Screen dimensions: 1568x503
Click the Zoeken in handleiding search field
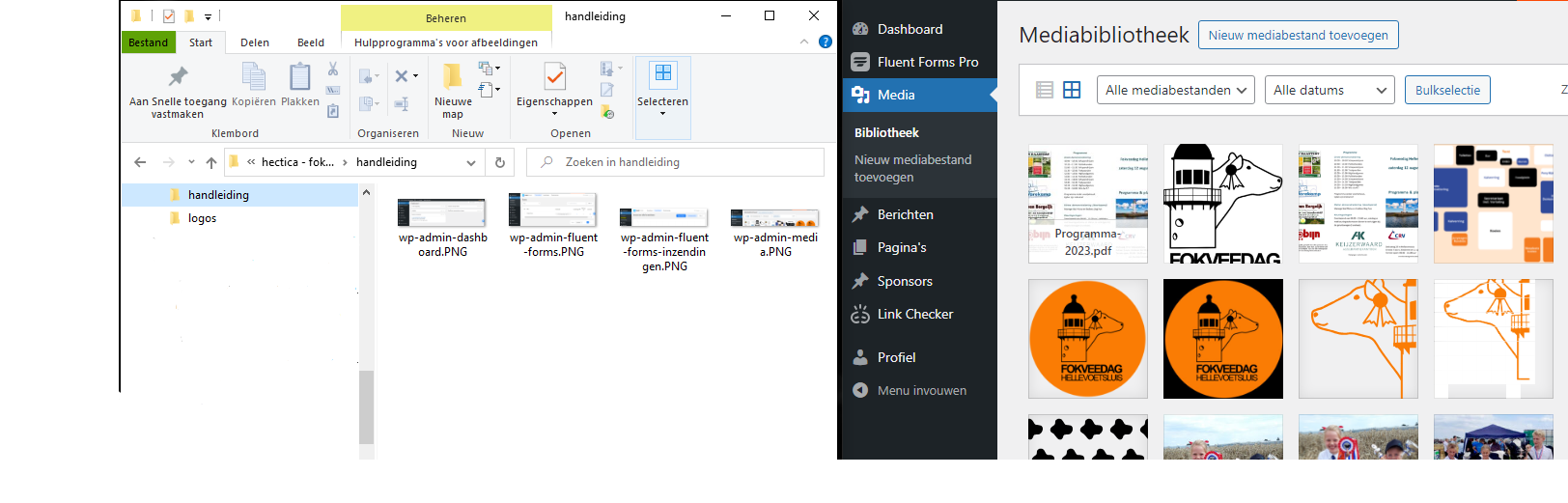(676, 162)
